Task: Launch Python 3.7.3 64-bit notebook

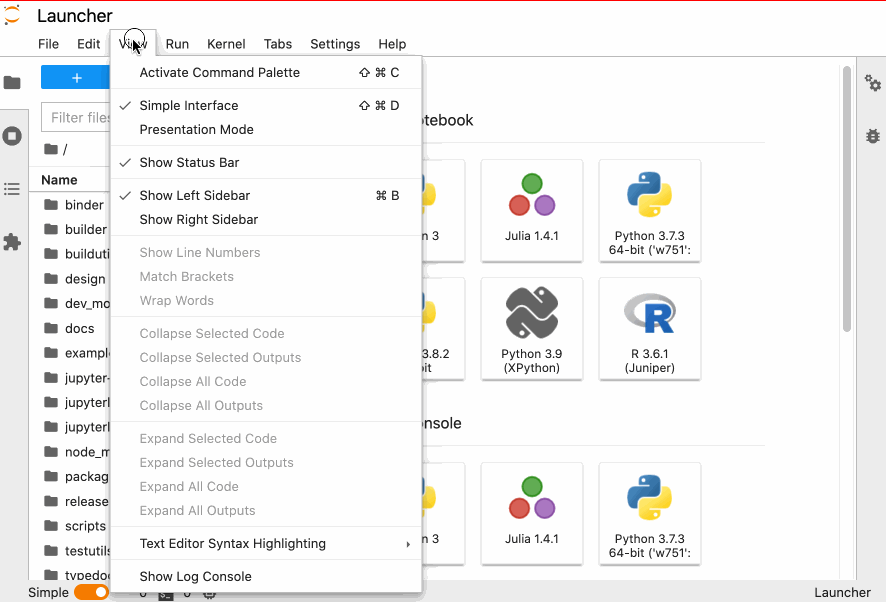Action: 650,210
